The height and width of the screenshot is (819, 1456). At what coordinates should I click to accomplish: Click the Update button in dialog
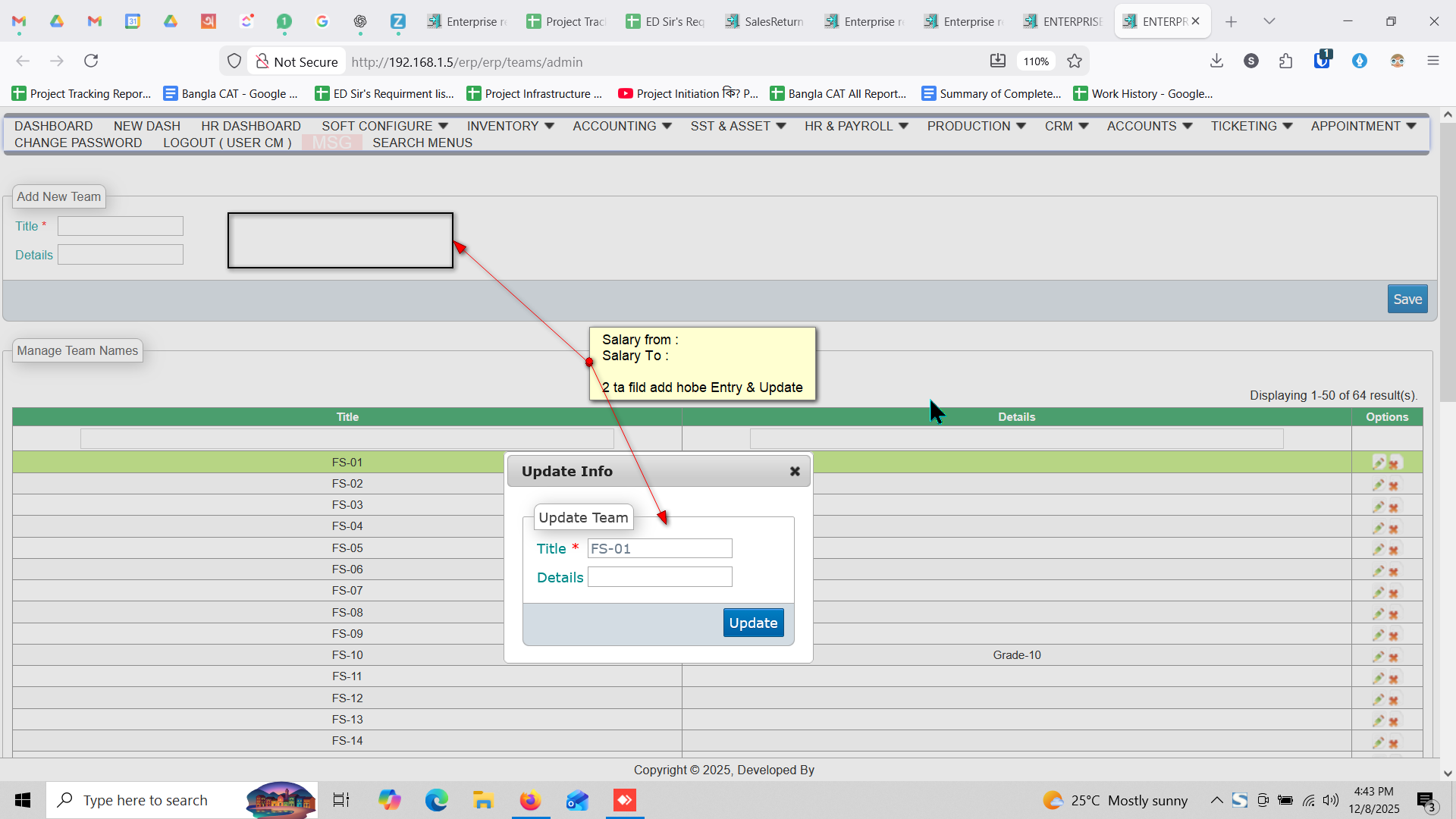[753, 623]
